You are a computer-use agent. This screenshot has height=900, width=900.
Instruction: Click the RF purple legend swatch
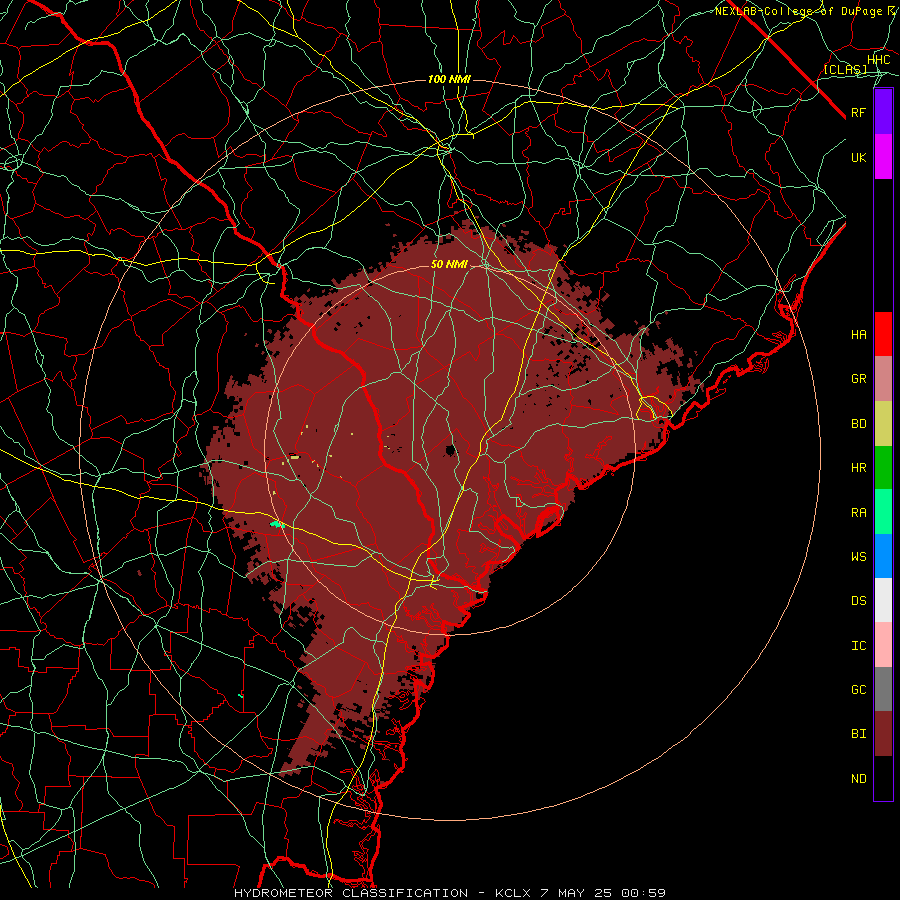(883, 112)
